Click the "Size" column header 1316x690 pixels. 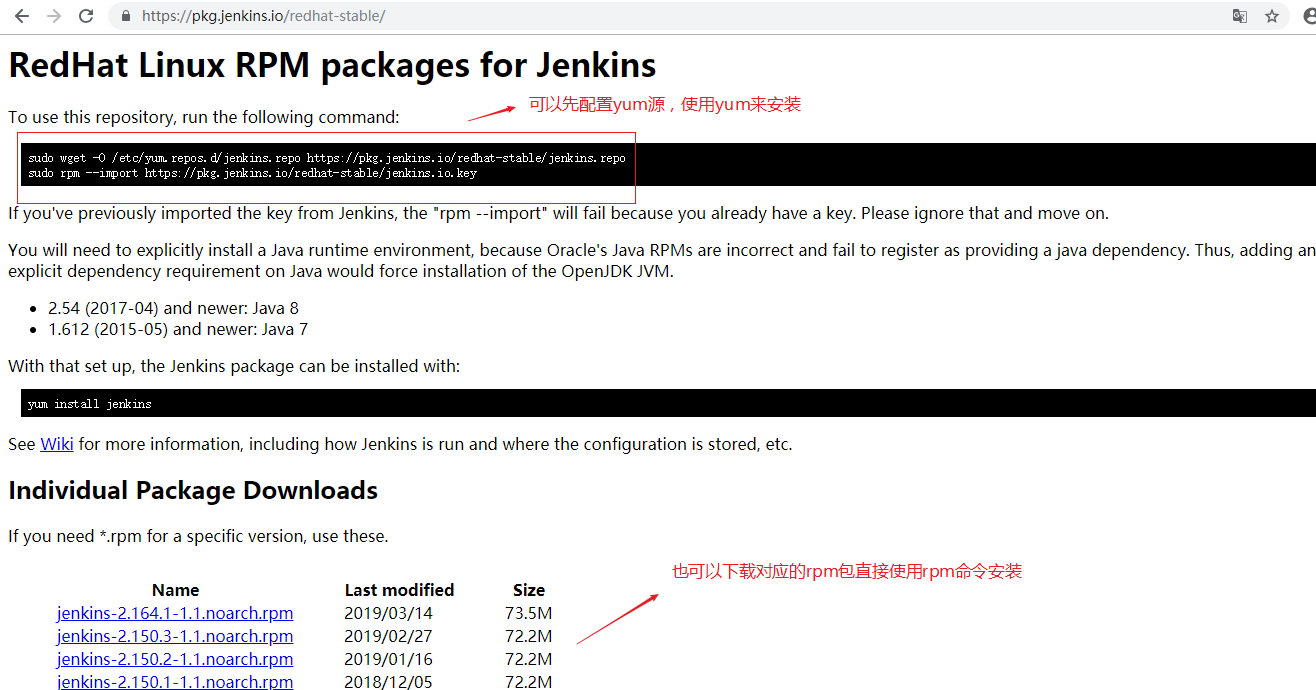529,590
